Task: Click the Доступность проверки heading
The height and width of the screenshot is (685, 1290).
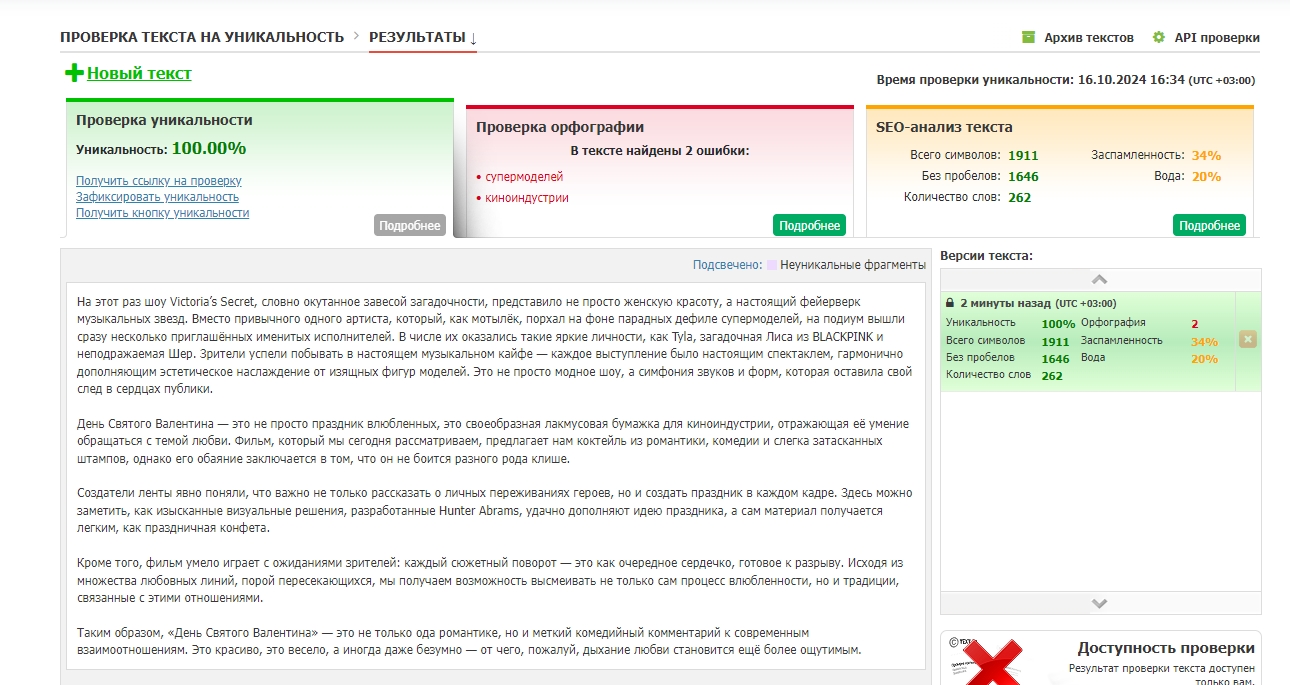Action: coord(1166,648)
